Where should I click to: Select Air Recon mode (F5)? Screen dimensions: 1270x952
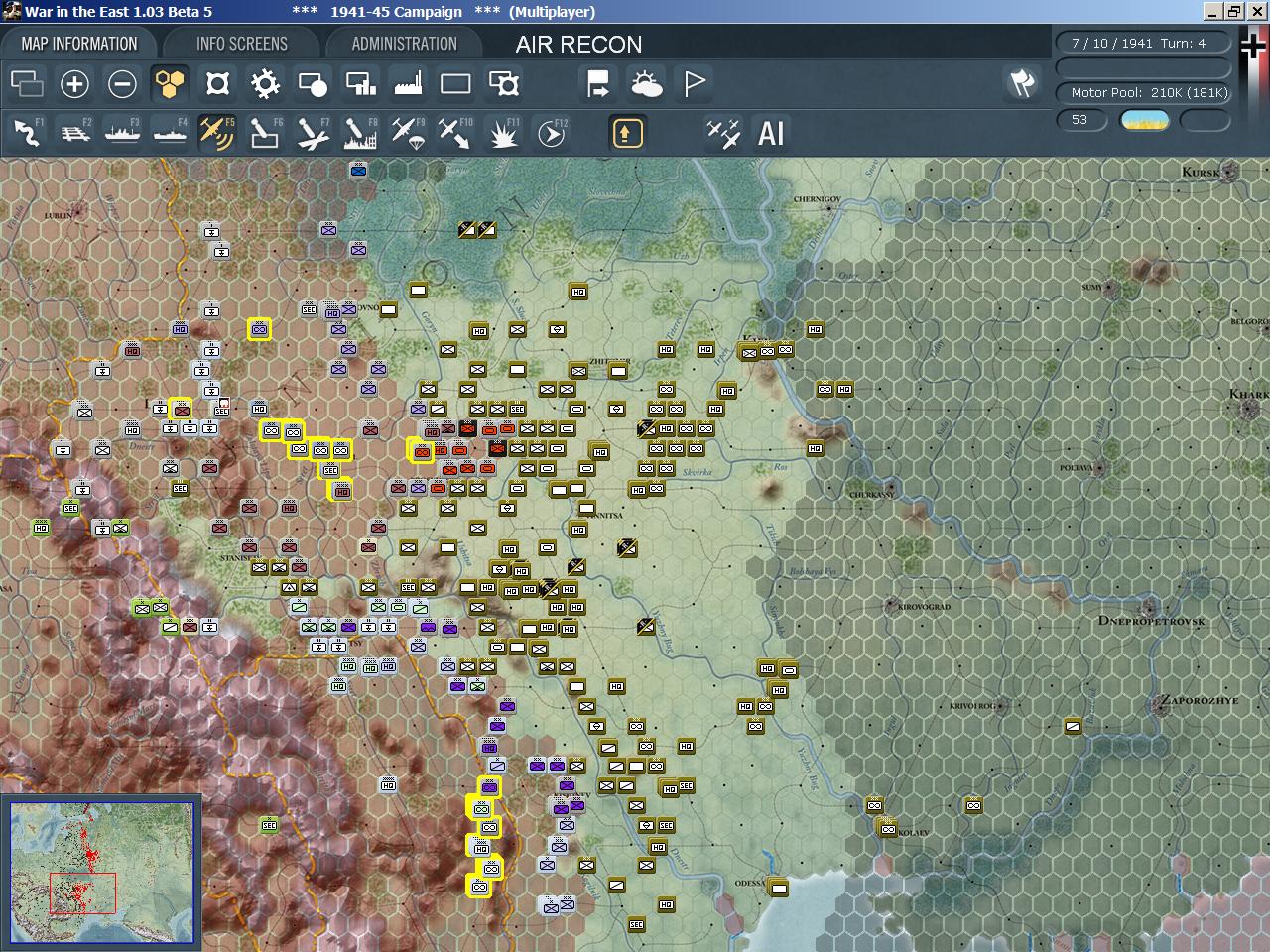[217, 133]
